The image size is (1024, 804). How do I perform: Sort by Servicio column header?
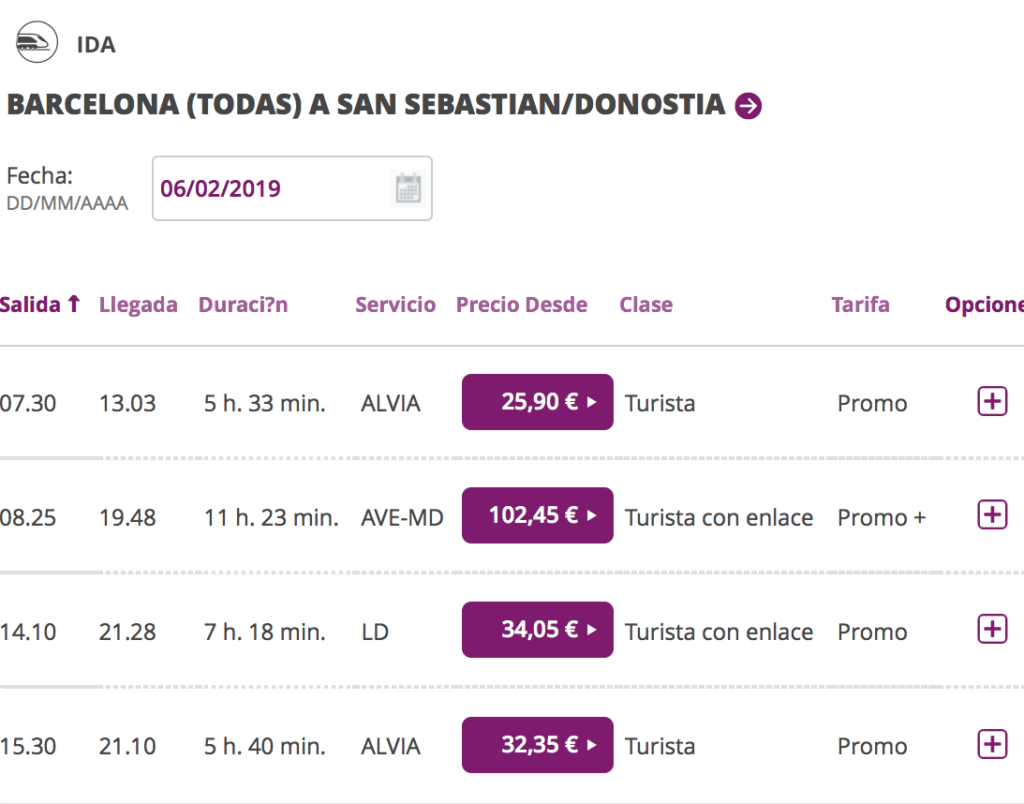coord(395,304)
